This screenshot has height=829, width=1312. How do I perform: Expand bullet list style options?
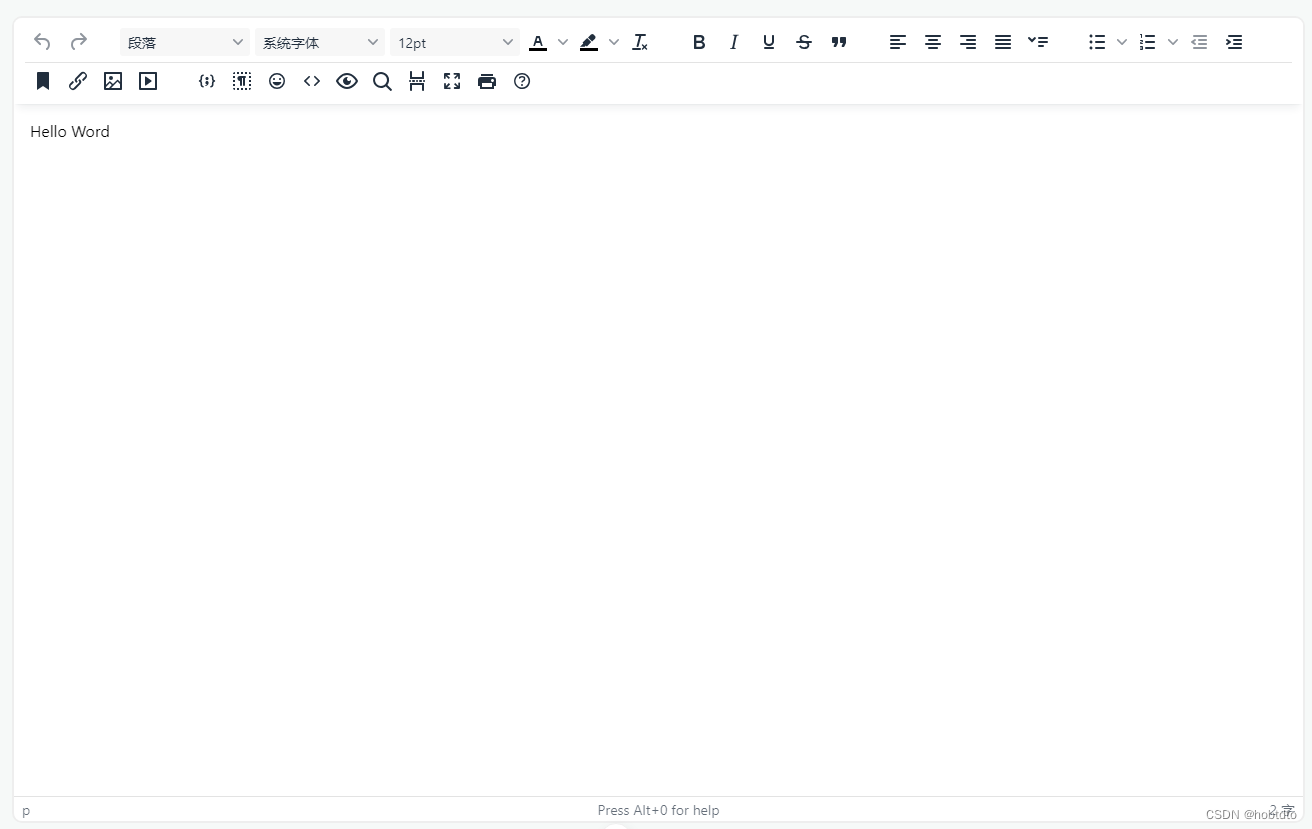point(1122,42)
